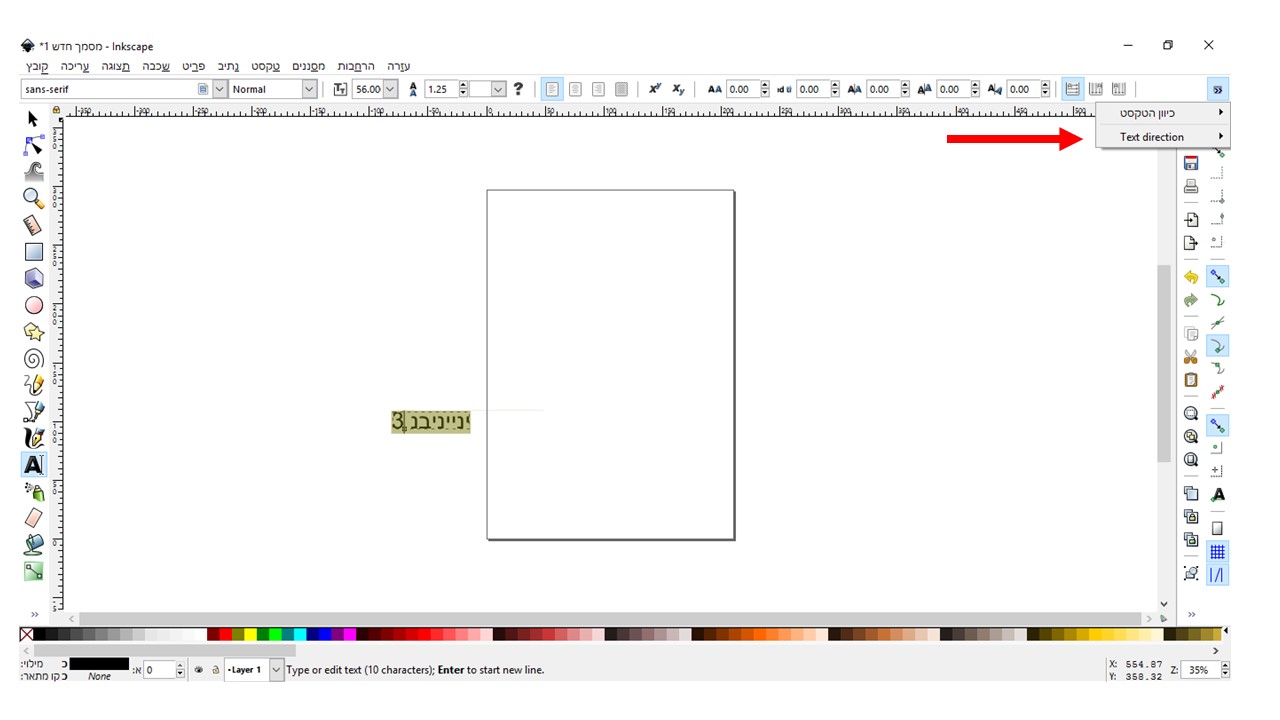
Task: Expand the Normal font style dropdown
Action: coord(308,89)
